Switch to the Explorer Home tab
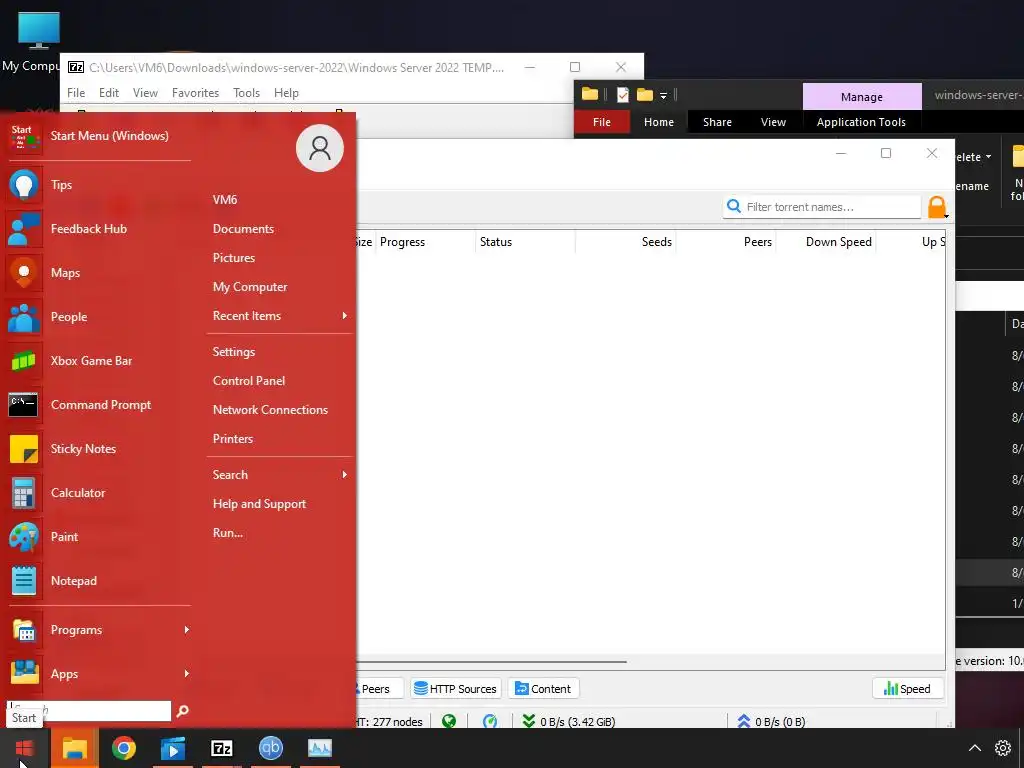 click(658, 122)
